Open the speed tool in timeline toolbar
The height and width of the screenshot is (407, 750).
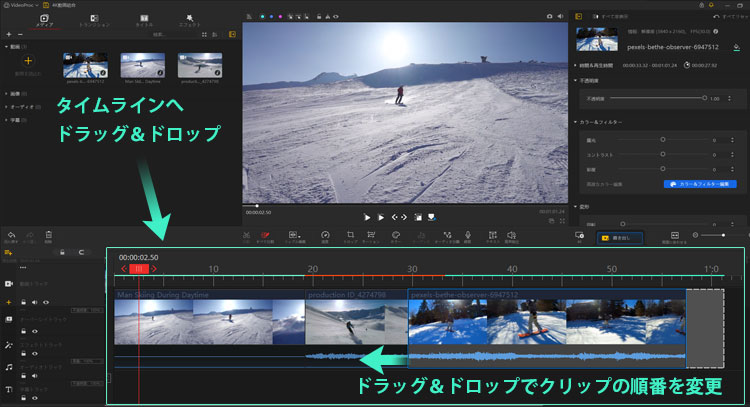[325, 237]
